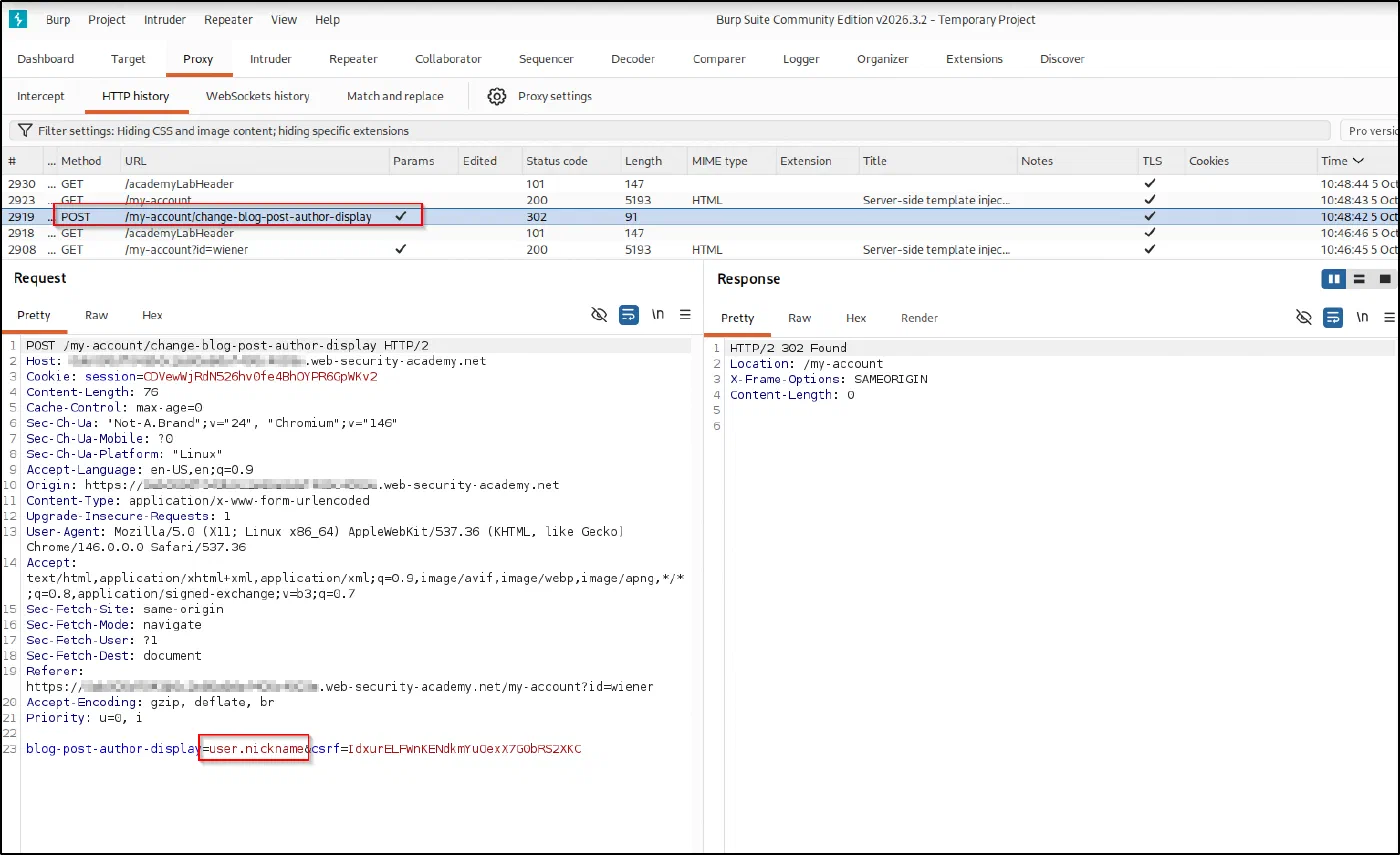Screen dimensions: 1400x855
Task: Switch to the Sequencer tab
Action: pyautogui.click(x=546, y=59)
